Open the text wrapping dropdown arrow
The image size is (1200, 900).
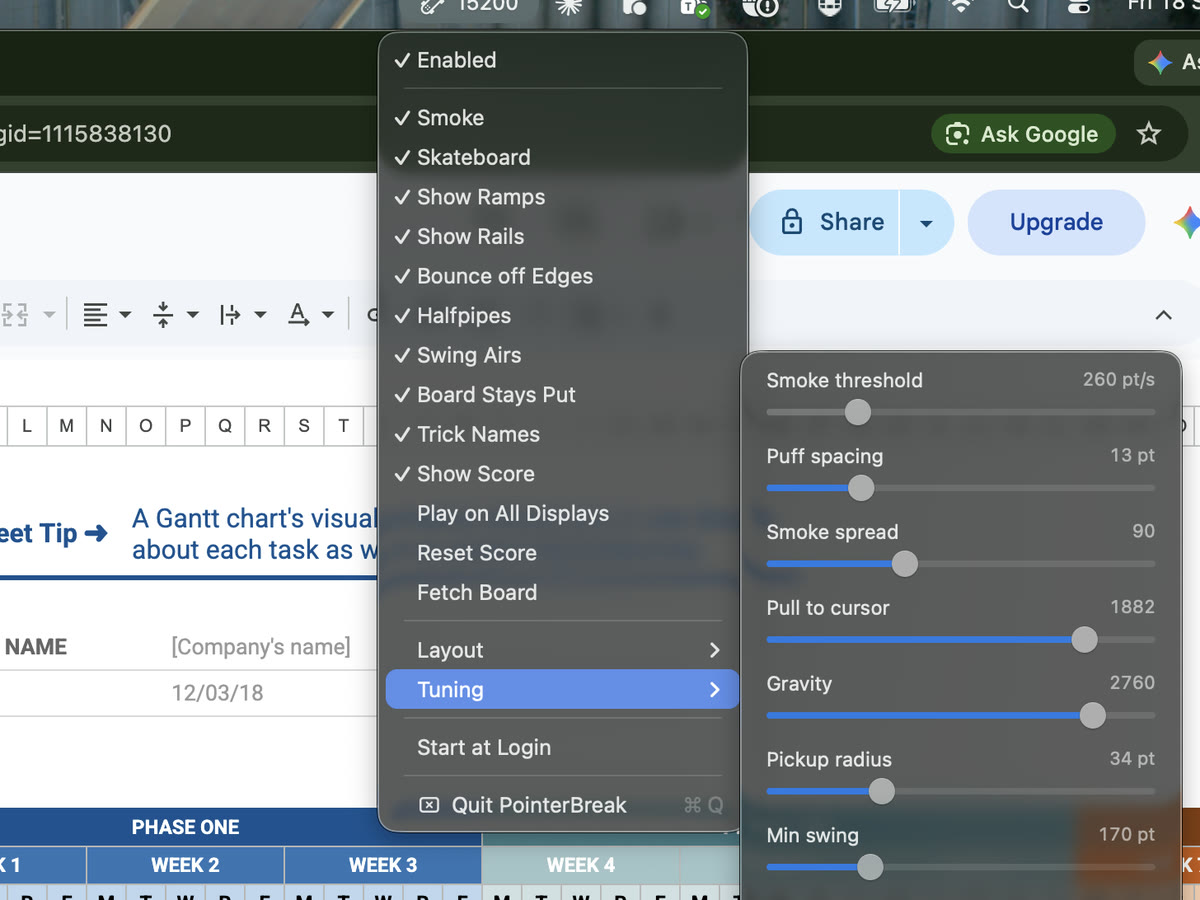[260, 315]
